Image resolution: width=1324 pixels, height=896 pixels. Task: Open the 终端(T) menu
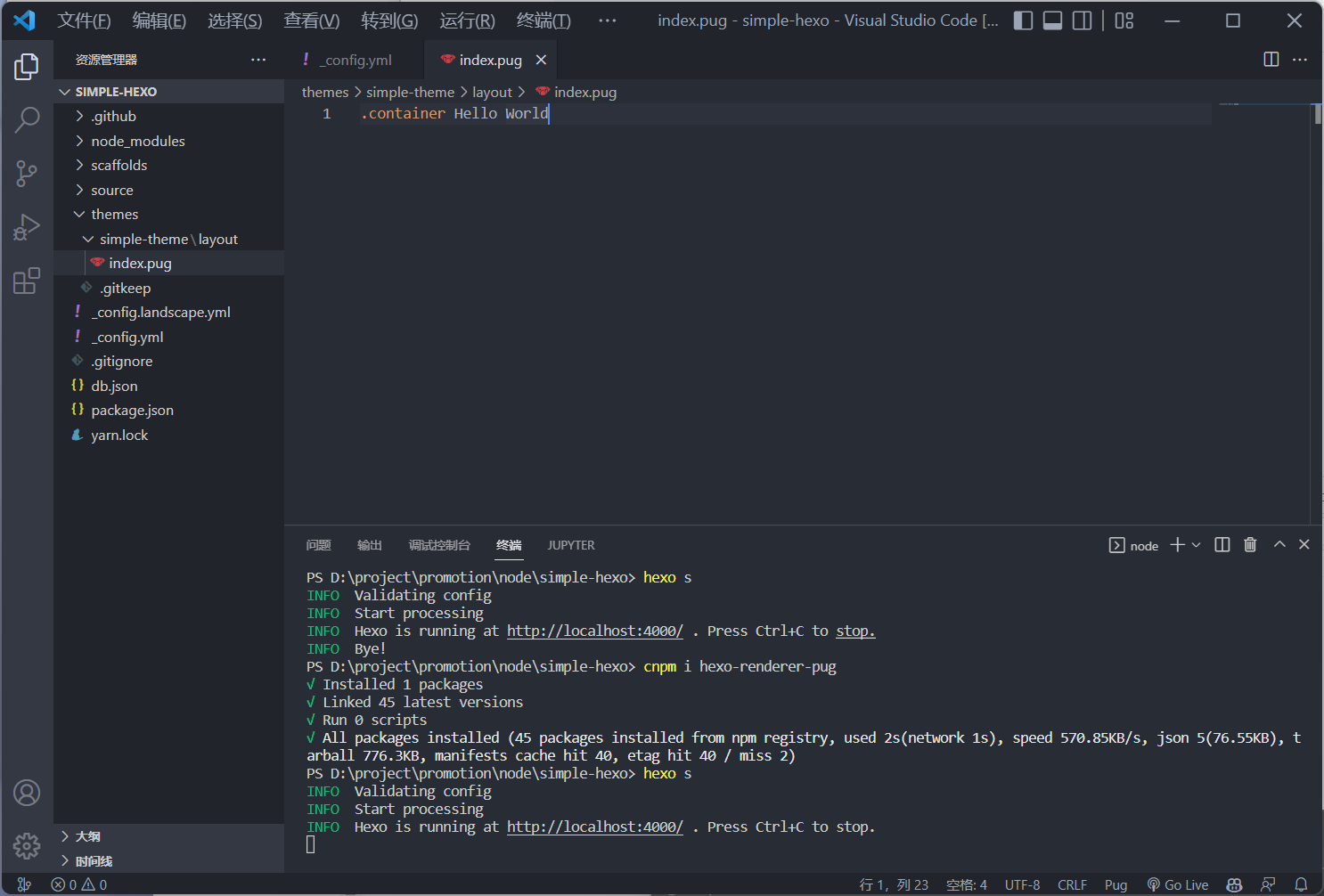(x=543, y=20)
